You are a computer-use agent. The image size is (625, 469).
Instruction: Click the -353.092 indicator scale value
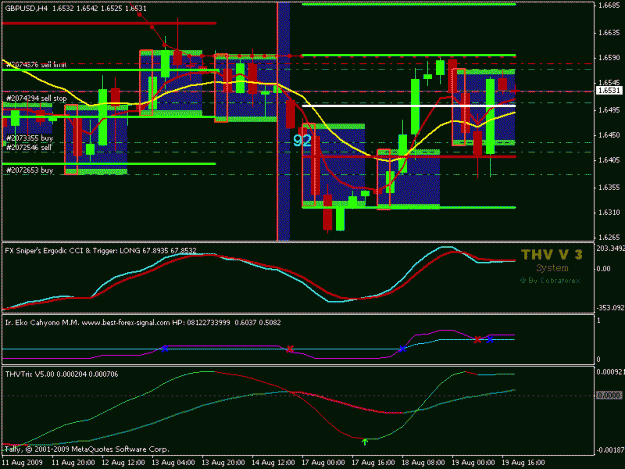[x=610, y=308]
